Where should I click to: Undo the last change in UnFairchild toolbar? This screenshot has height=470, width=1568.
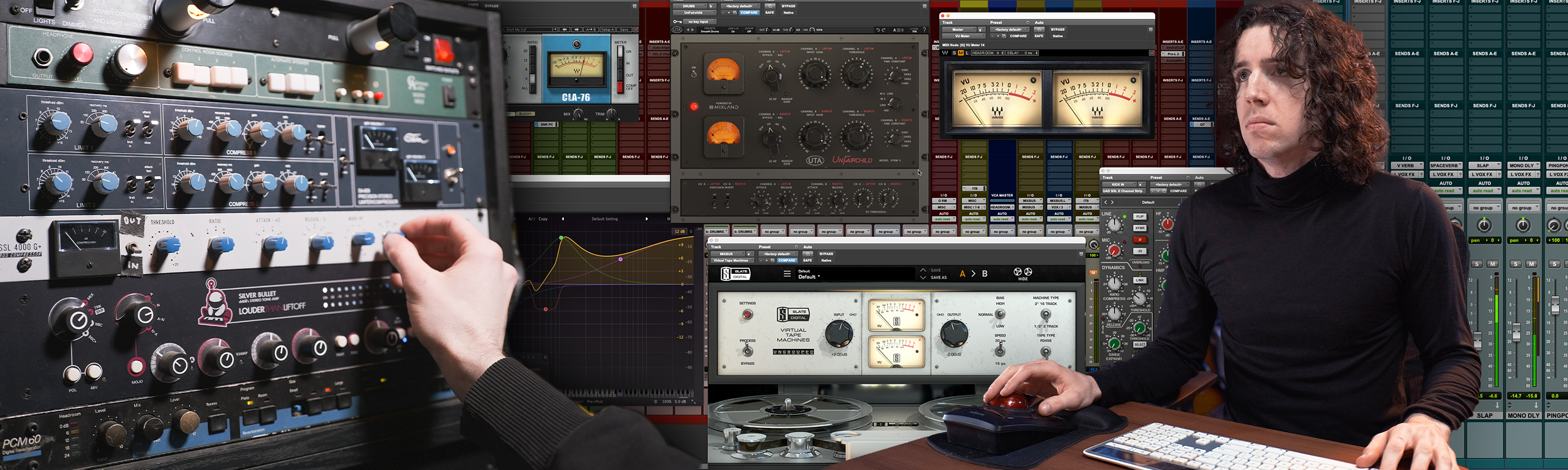878,29
